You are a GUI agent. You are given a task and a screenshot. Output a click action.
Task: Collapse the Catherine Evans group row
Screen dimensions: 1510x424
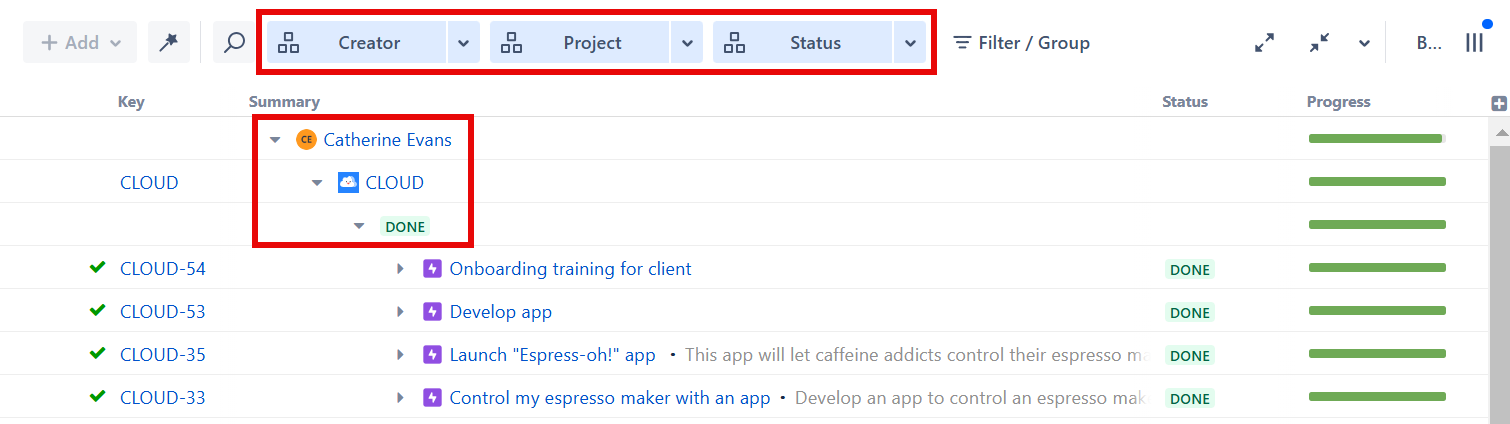pyautogui.click(x=276, y=140)
